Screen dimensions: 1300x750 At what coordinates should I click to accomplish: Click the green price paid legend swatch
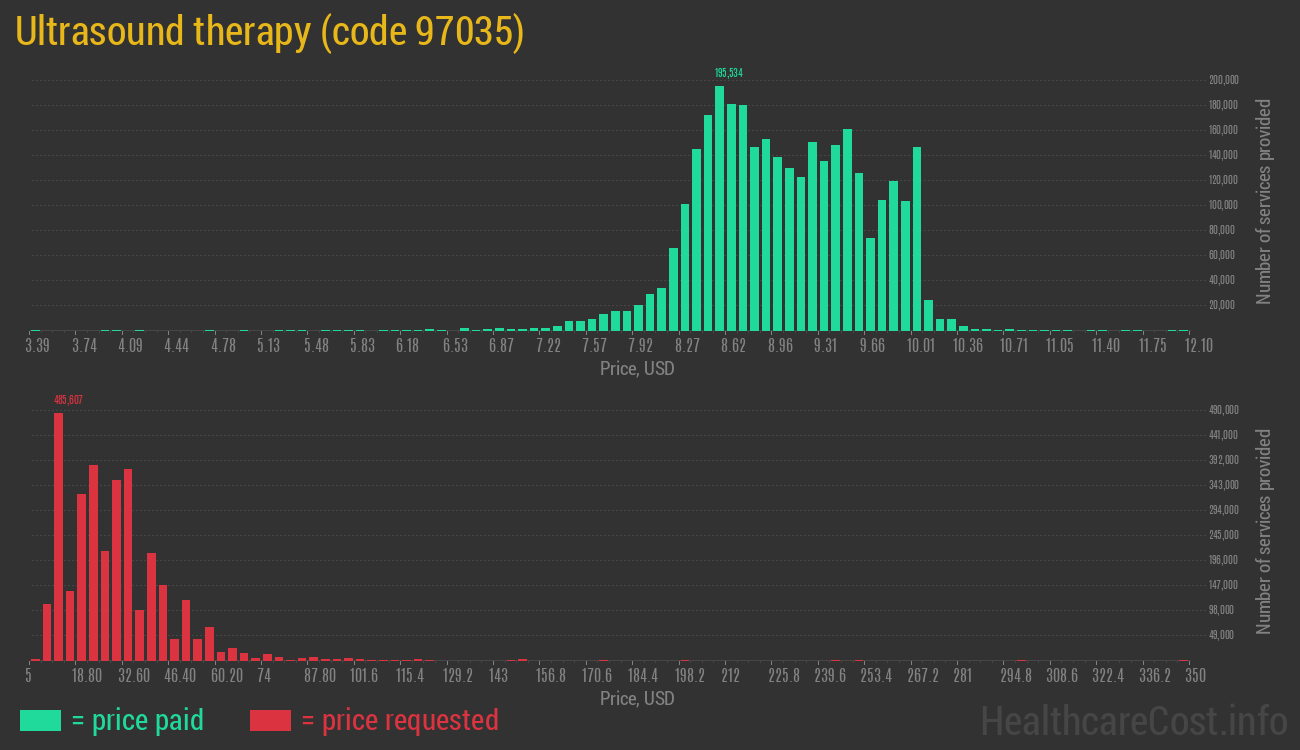tap(40, 720)
